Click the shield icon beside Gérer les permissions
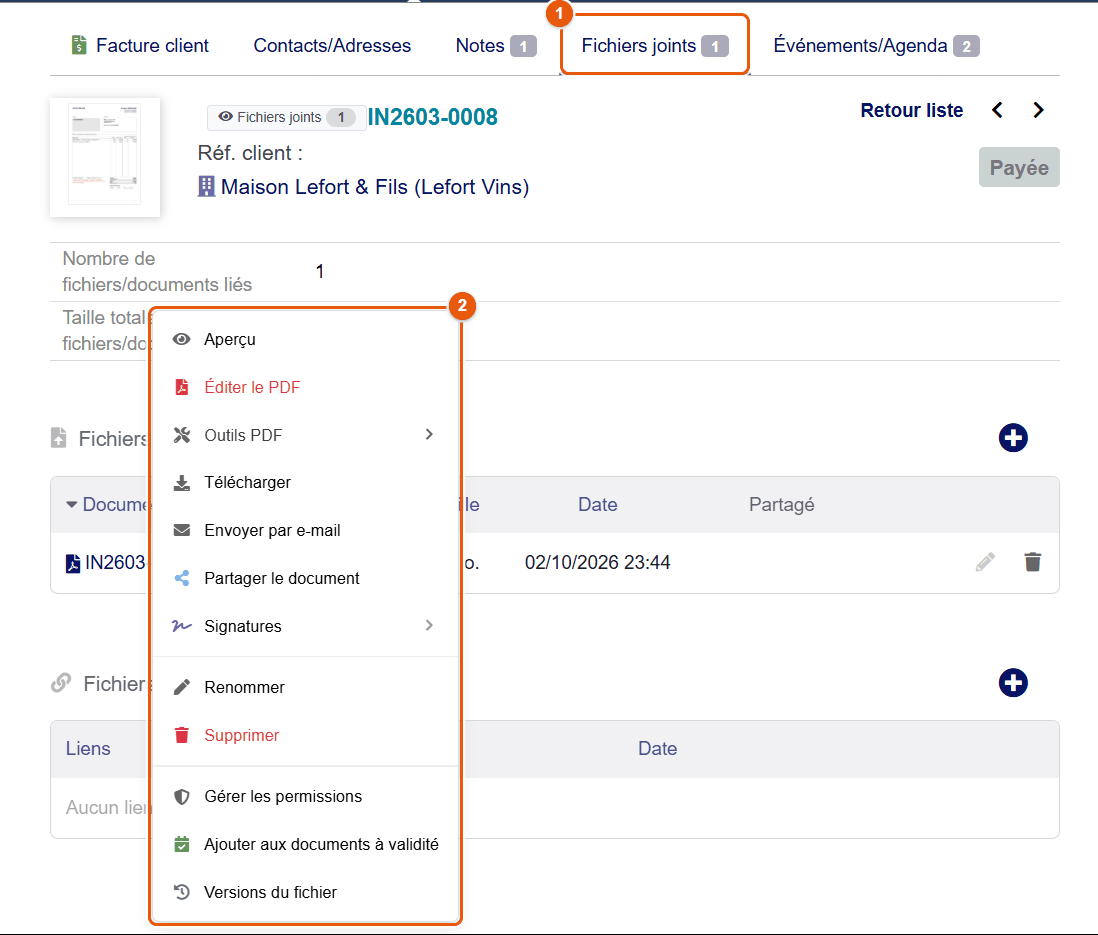 pyautogui.click(x=181, y=796)
